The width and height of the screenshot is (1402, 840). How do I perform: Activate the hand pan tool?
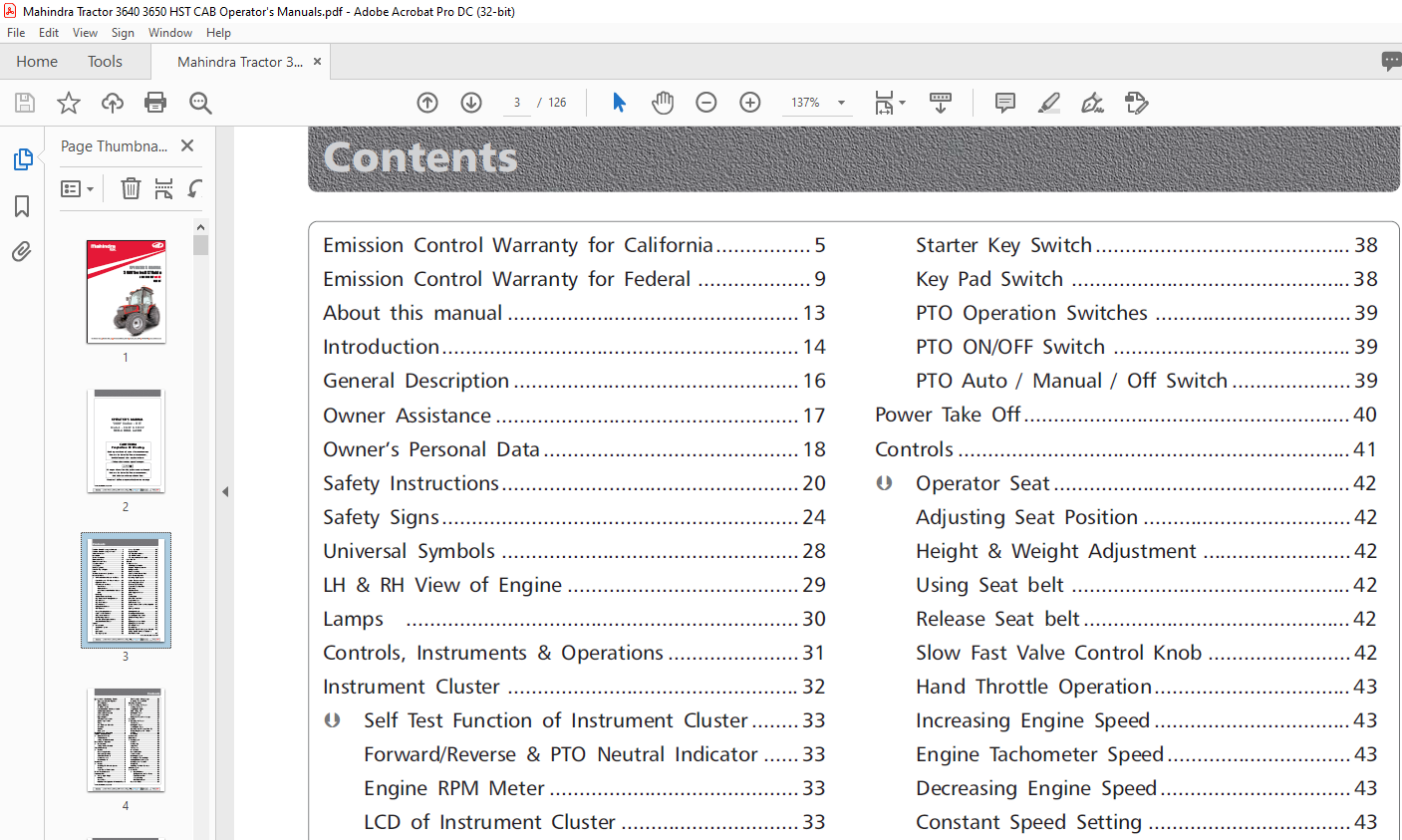pos(663,103)
